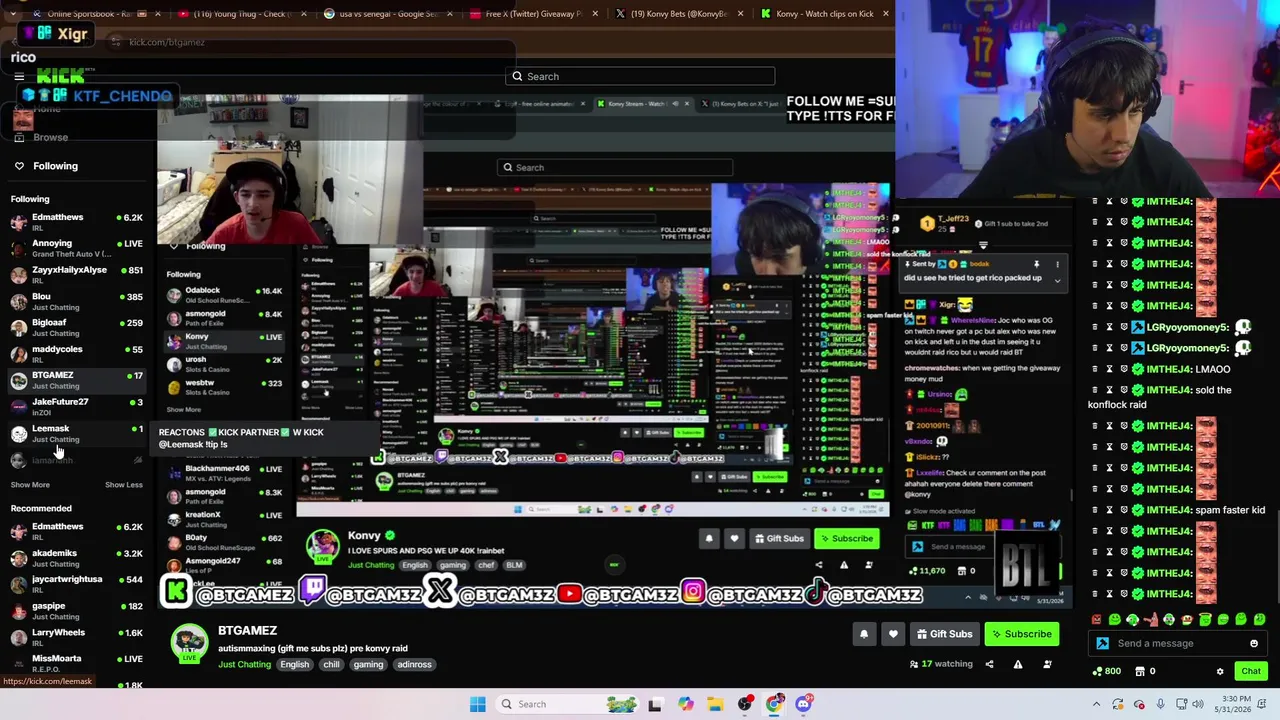
Task: Switch to Chrome on the taskbar
Action: click(775, 704)
